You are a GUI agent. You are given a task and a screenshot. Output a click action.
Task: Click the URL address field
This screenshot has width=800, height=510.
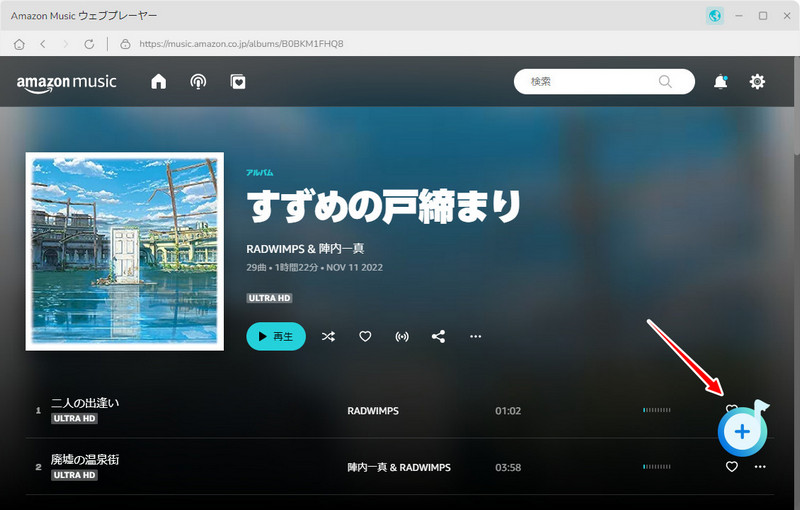[241, 44]
